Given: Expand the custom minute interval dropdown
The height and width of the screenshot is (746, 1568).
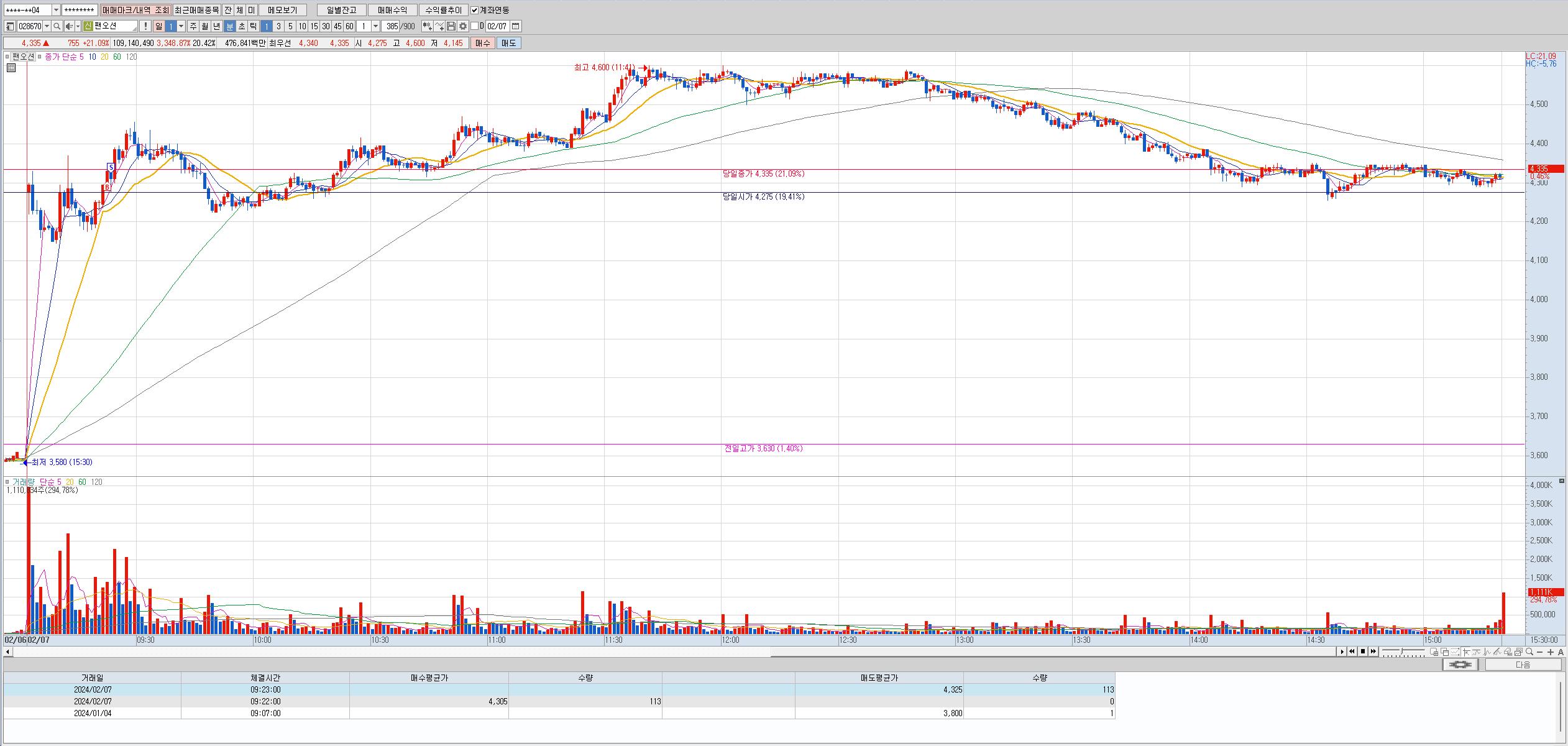Looking at the screenshot, I should 375,26.
